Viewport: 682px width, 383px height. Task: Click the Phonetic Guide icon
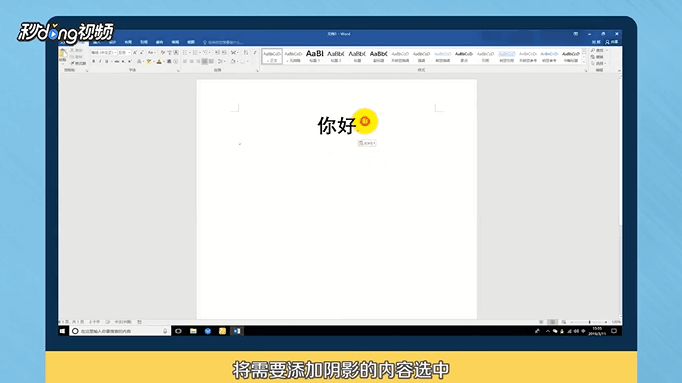[170, 52]
